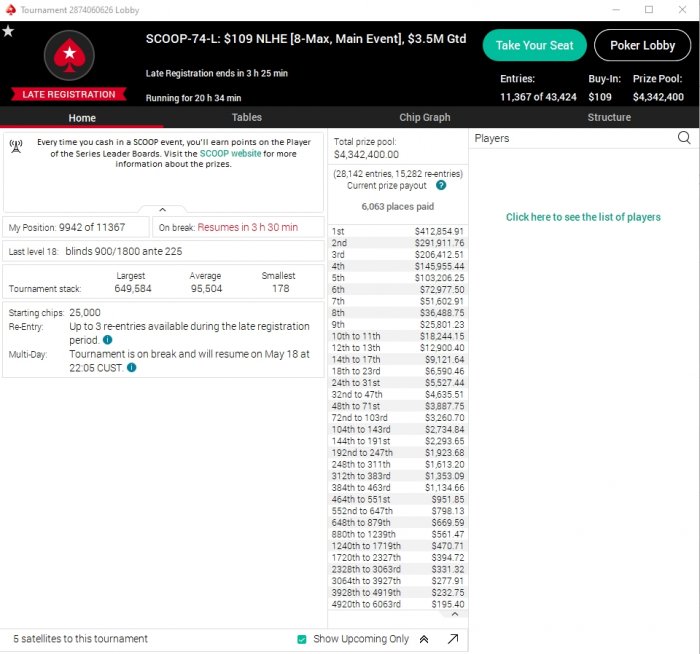Click the smallest stack value 178

pyautogui.click(x=281, y=288)
